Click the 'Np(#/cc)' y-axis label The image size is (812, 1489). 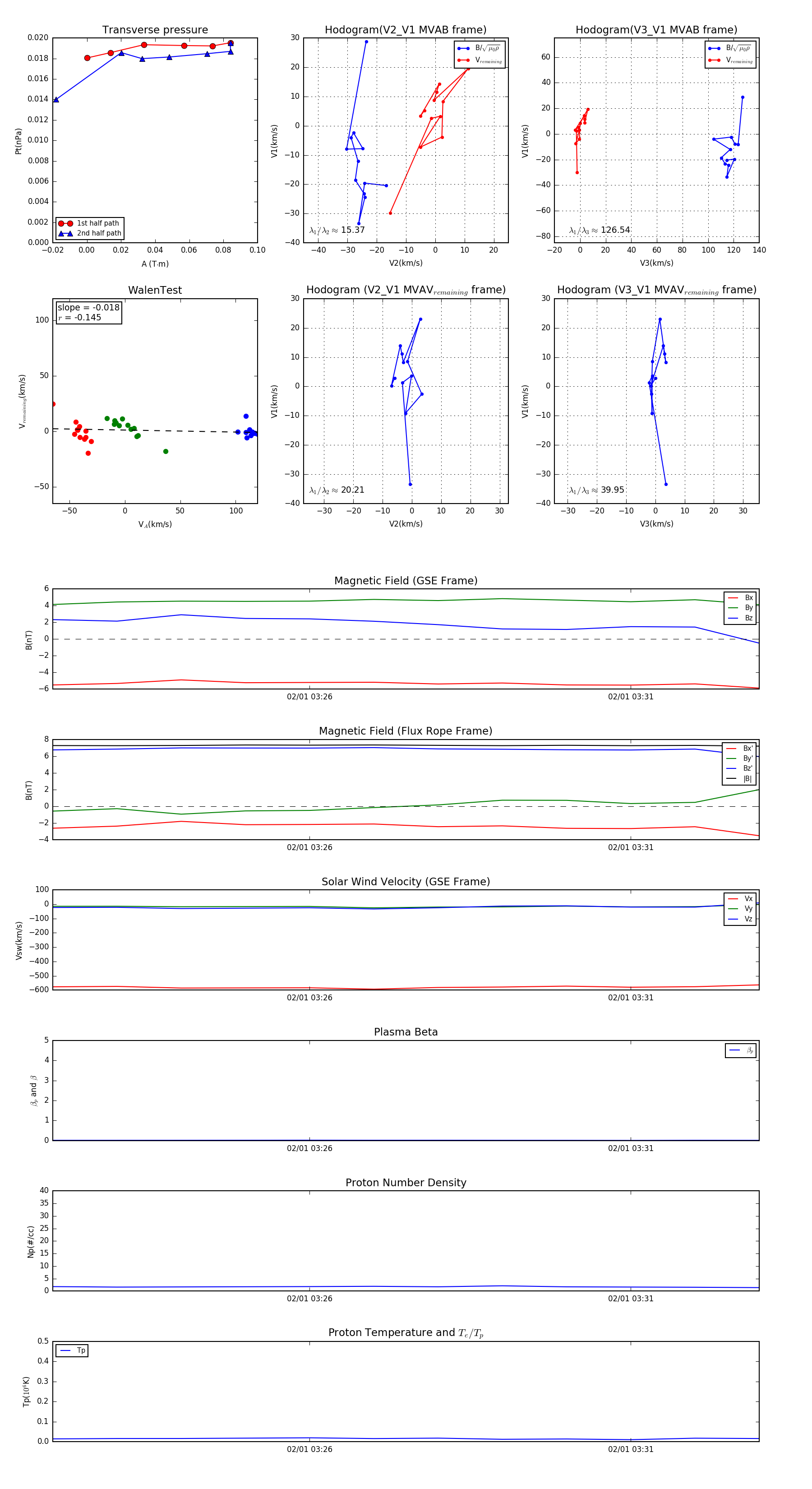pos(31,1242)
